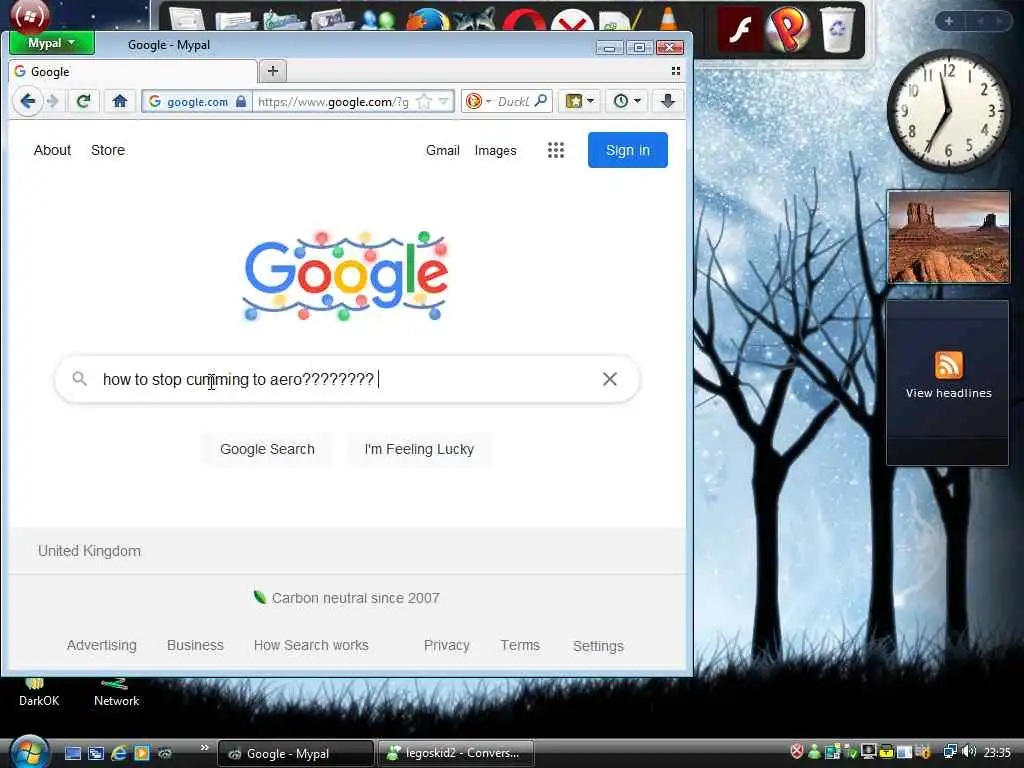The height and width of the screenshot is (768, 1024).
Task: Open the tab groups grid icon
Action: [x=676, y=71]
